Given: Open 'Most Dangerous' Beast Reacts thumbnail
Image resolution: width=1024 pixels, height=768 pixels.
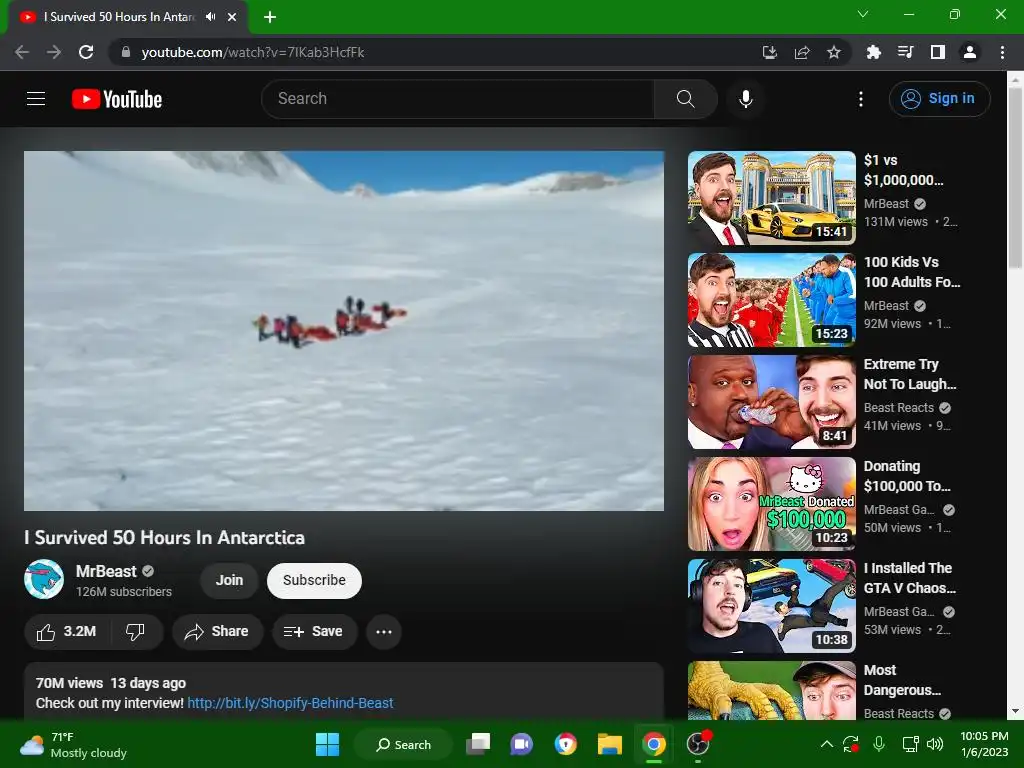Looking at the screenshot, I should pos(771,690).
